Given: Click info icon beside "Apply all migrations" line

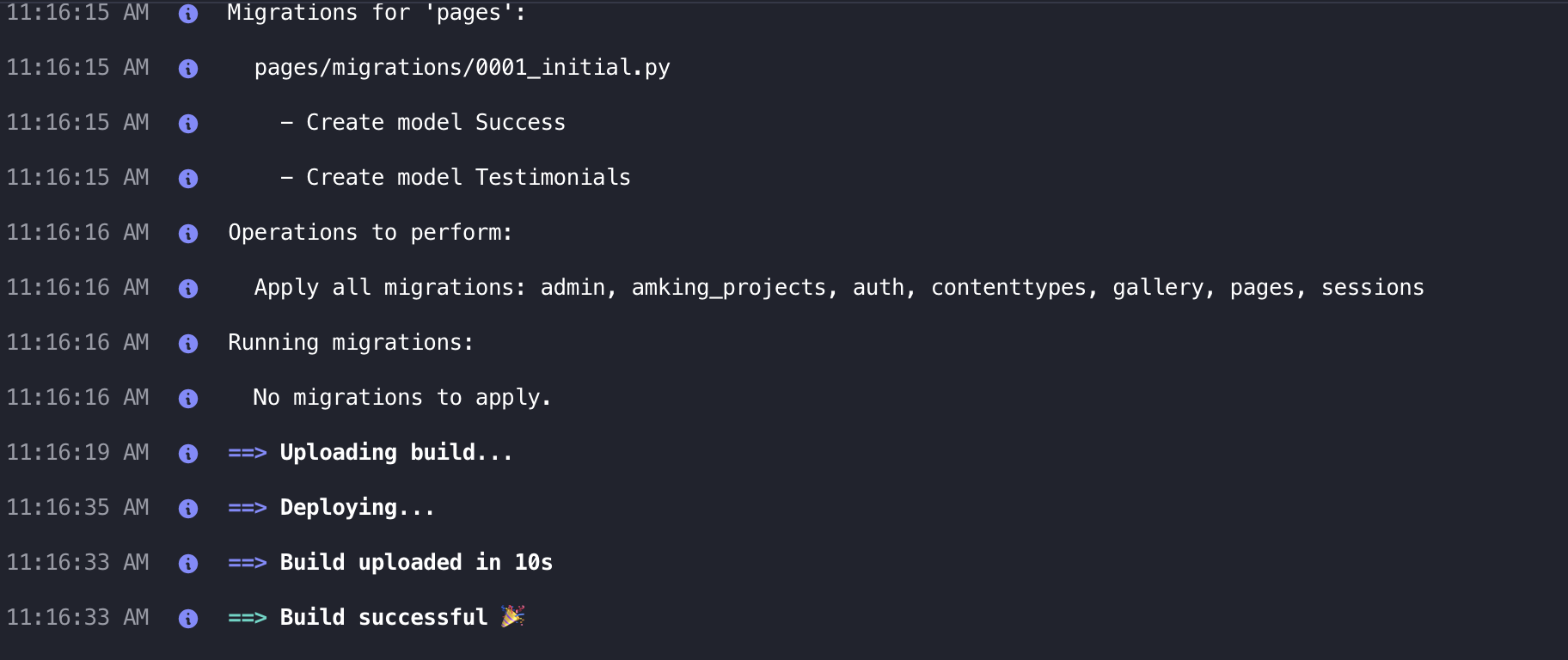Looking at the screenshot, I should pyautogui.click(x=188, y=289).
